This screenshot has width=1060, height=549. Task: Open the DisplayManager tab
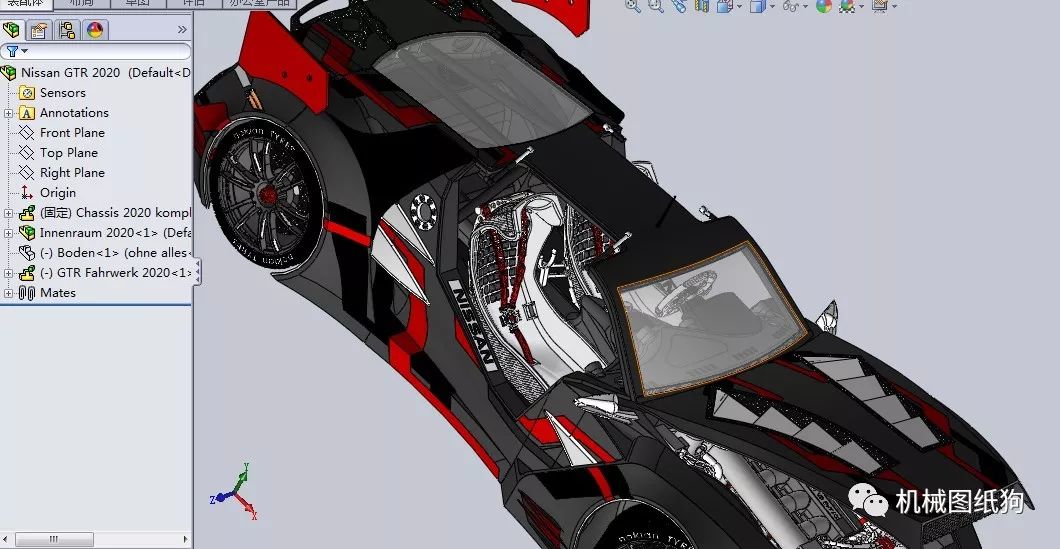click(x=95, y=30)
